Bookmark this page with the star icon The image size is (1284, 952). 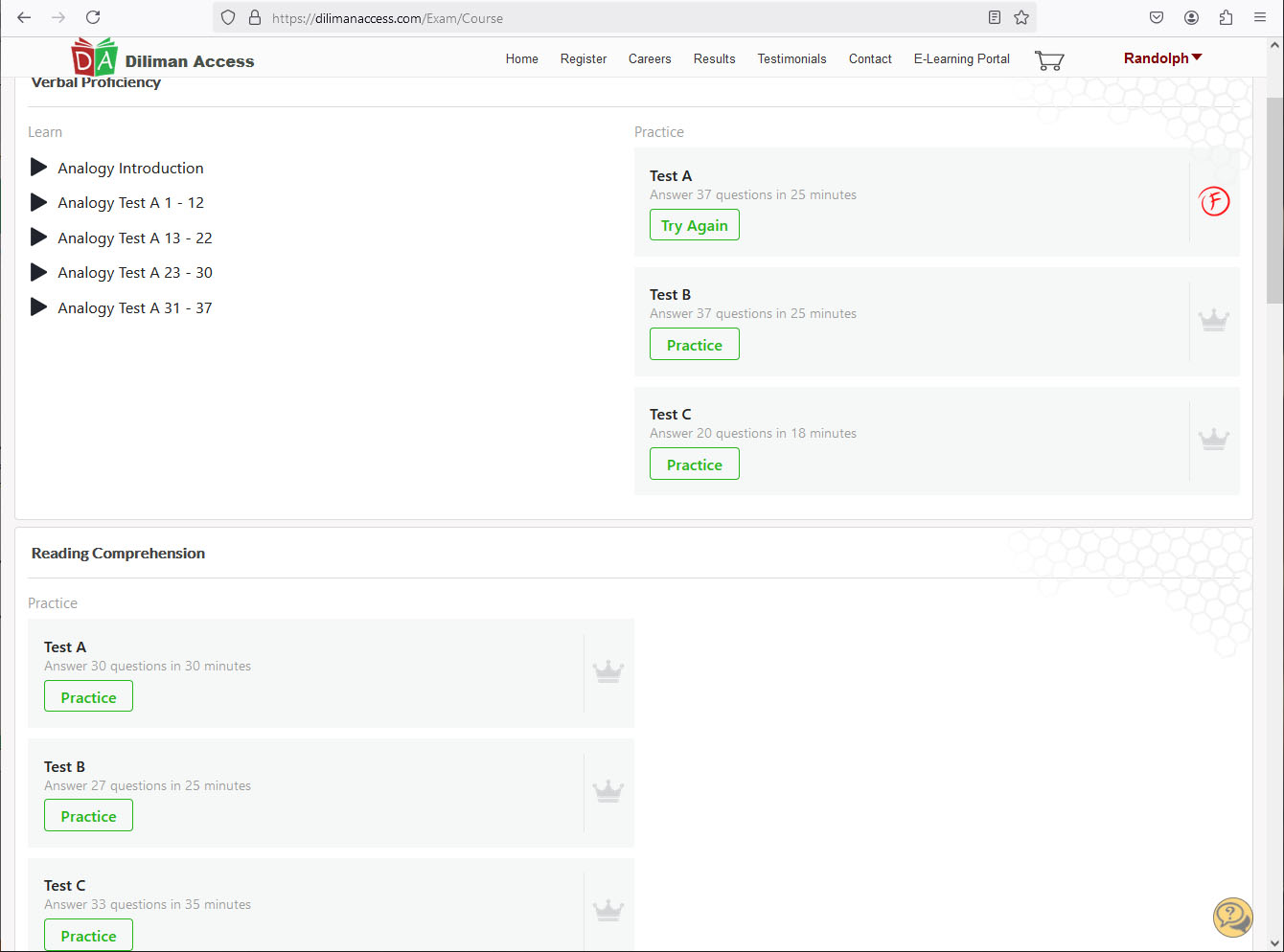[1021, 17]
